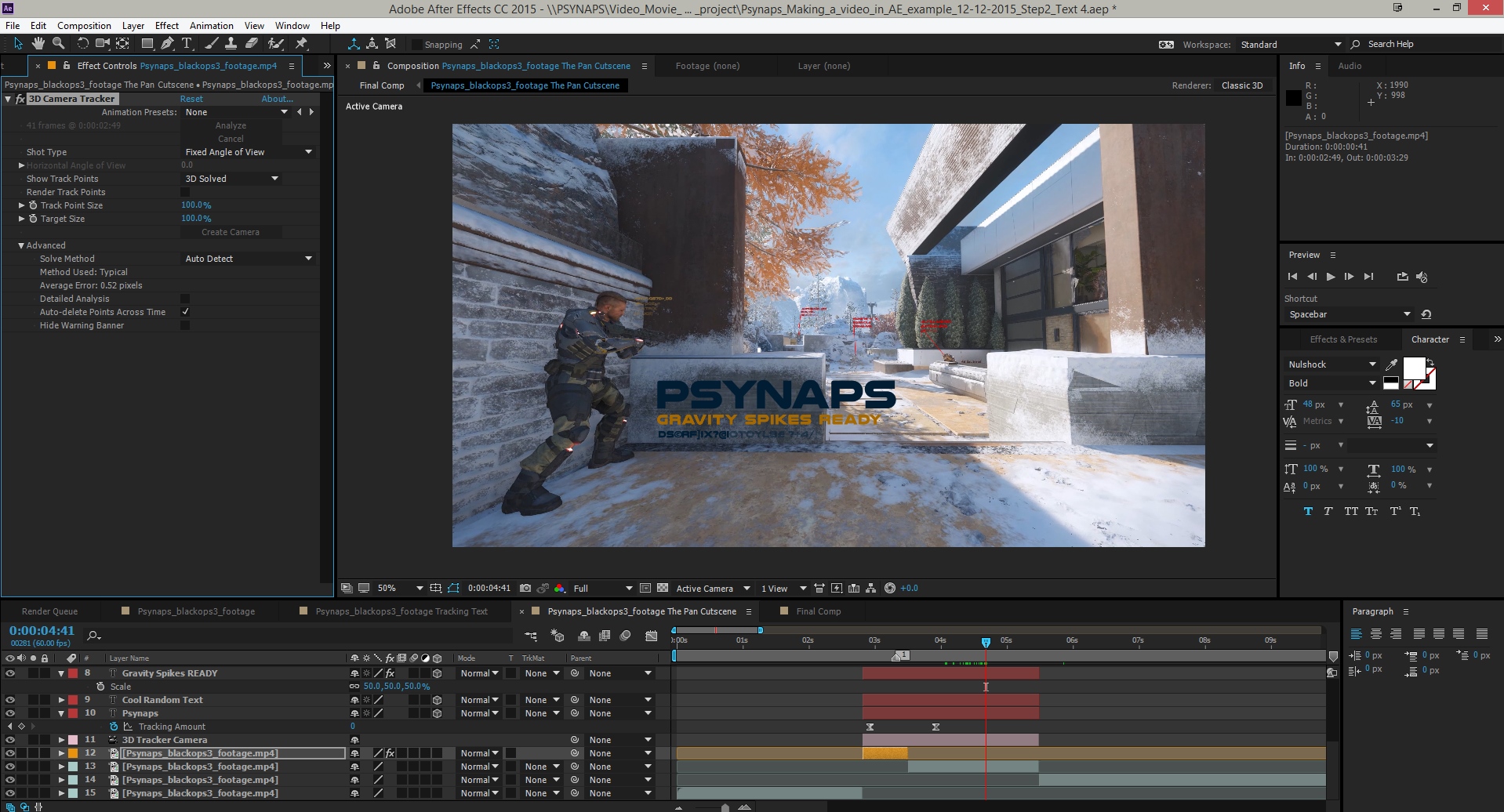The image size is (1504, 812).
Task: Select the Eraser tool
Action: point(252,44)
